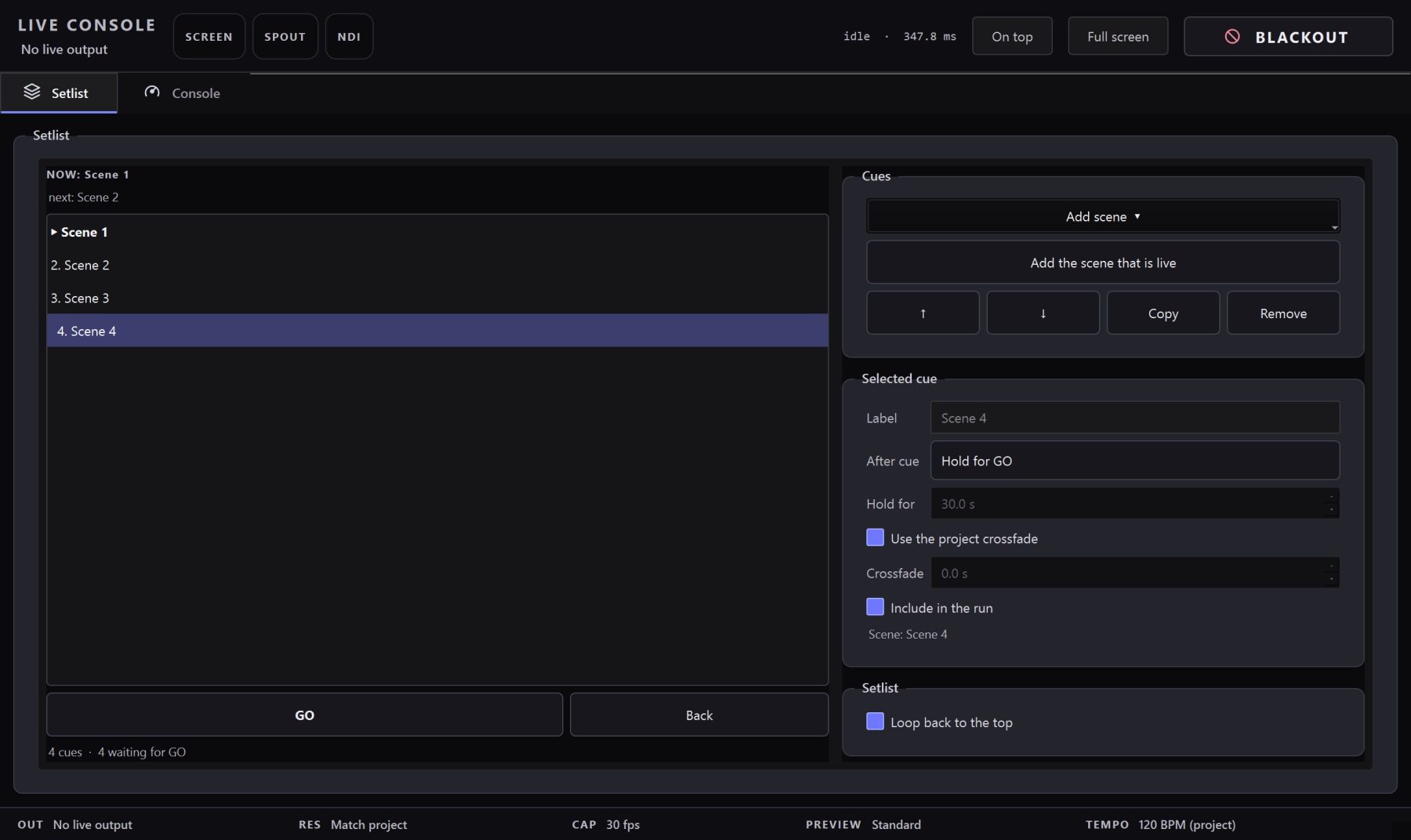The image size is (1411, 840).
Task: Click RES Match project status entry
Action: pos(353,824)
